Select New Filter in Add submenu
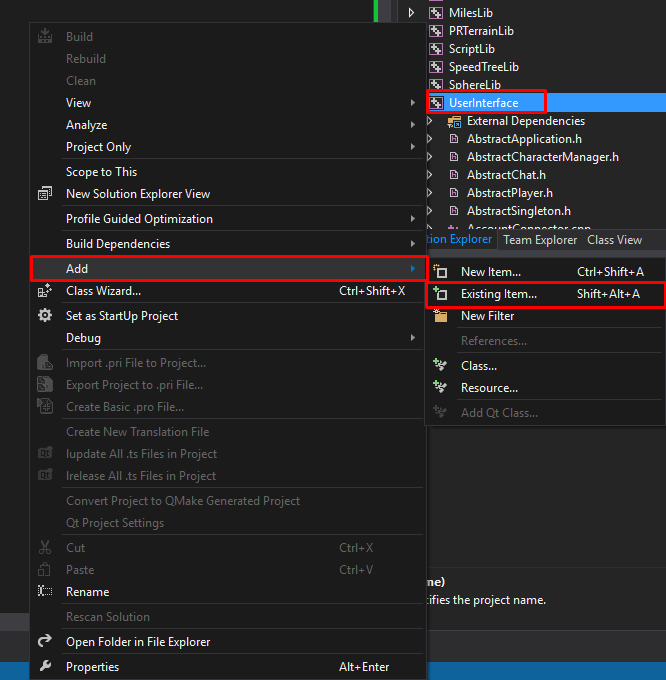This screenshot has width=666, height=680. 545,316
